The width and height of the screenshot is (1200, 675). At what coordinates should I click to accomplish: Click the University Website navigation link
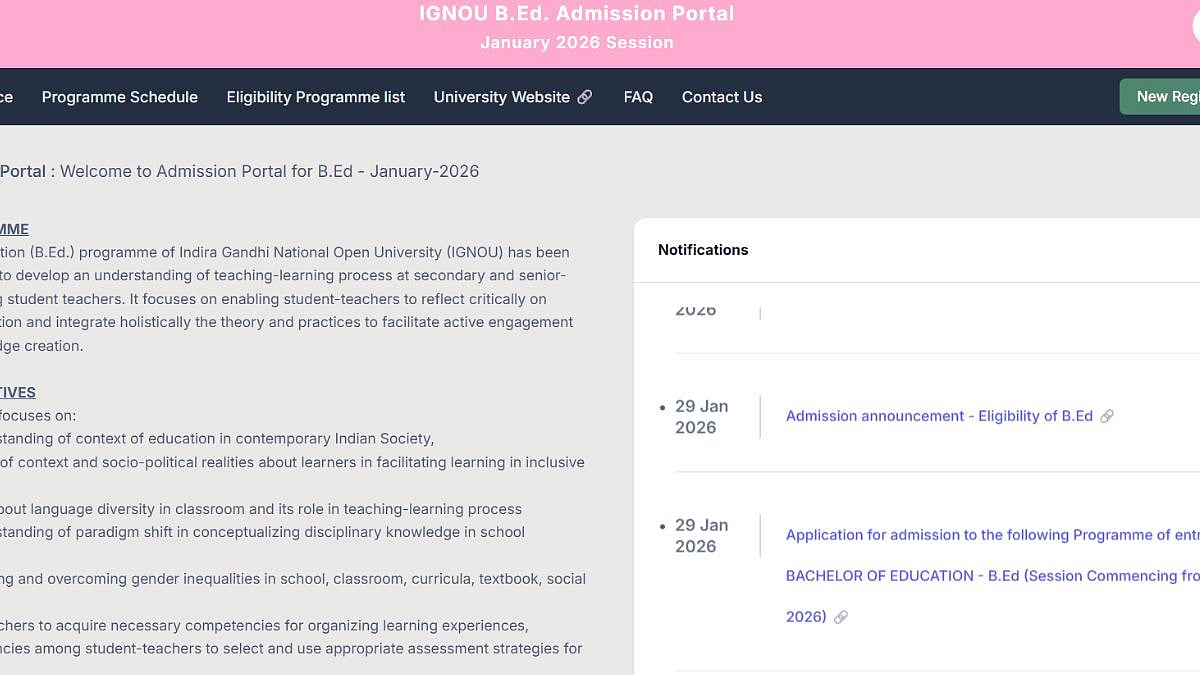503,97
